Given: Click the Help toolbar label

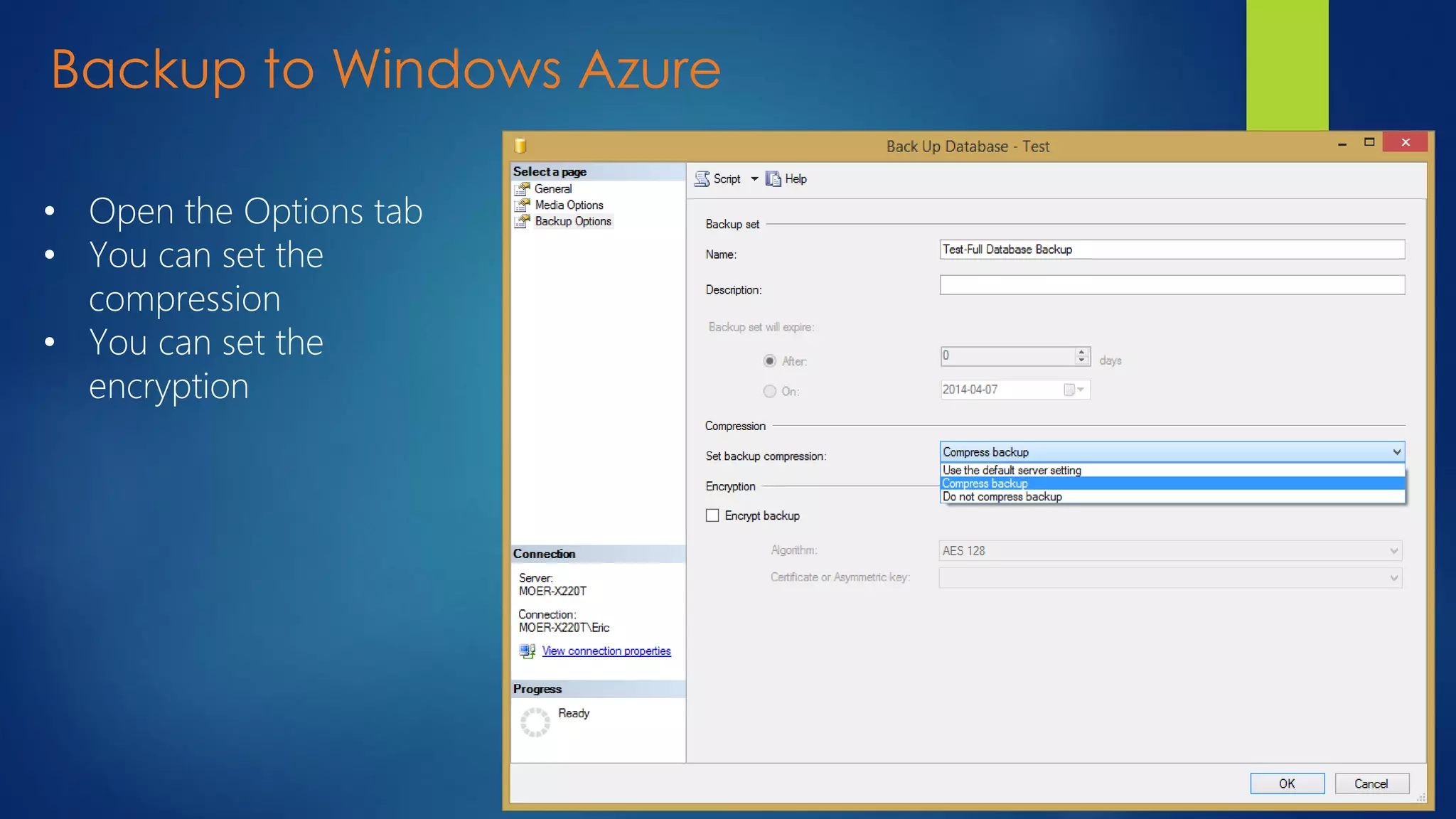Looking at the screenshot, I should point(796,179).
